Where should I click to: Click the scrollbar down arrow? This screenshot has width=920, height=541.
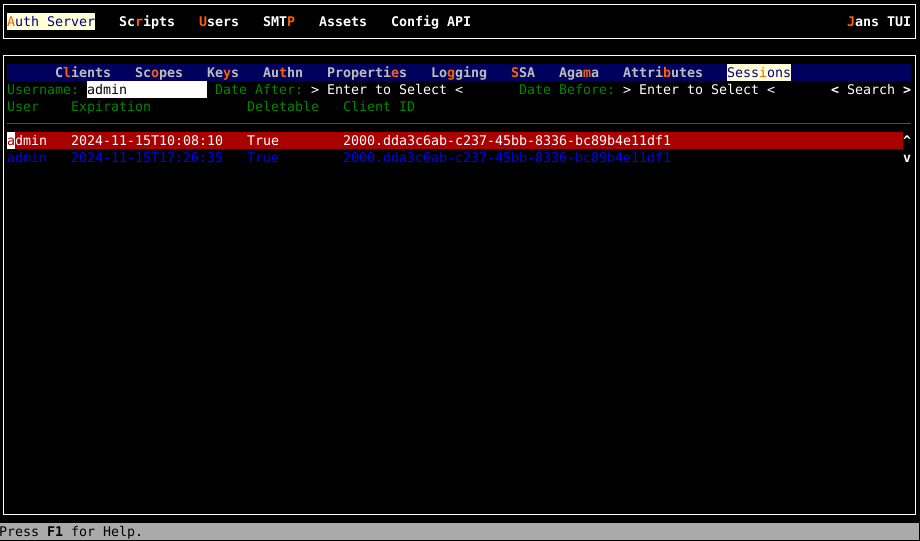point(906,157)
